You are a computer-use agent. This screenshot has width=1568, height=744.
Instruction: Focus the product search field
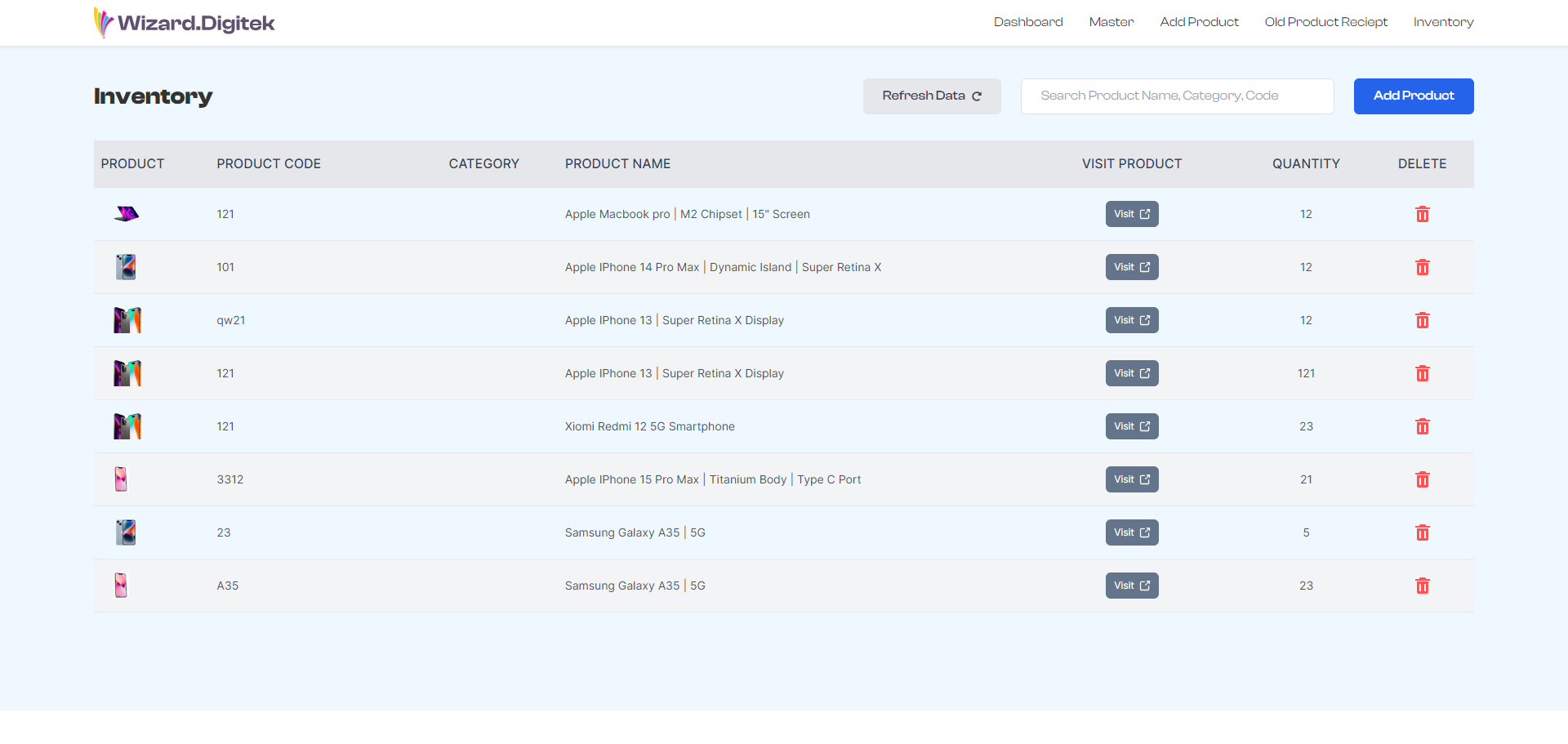[x=1176, y=96]
